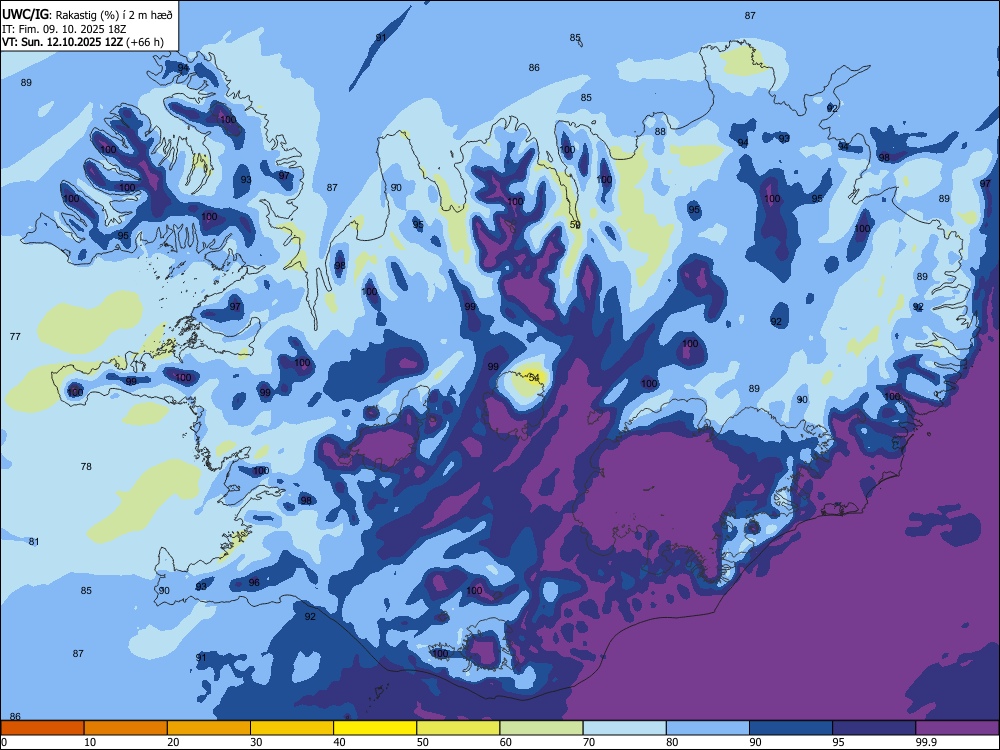Image resolution: width=1000 pixels, height=750 pixels.
Task: Click the dark blue 90–95 legend swatch
Action: pos(791,728)
